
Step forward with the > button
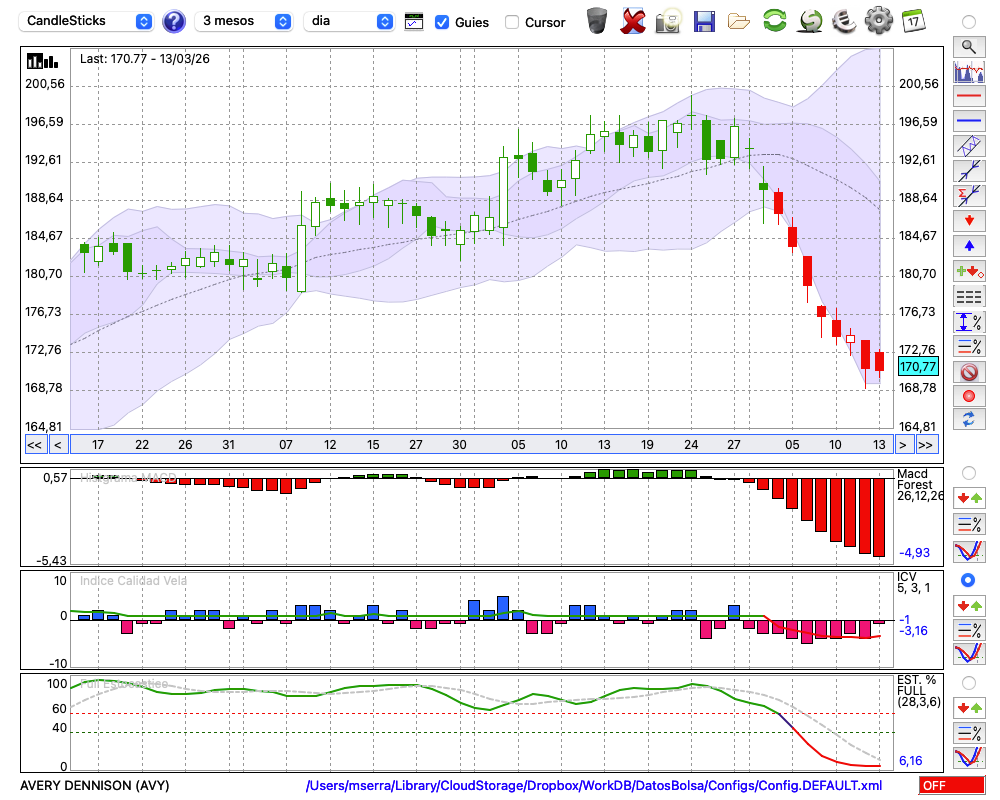coord(902,445)
